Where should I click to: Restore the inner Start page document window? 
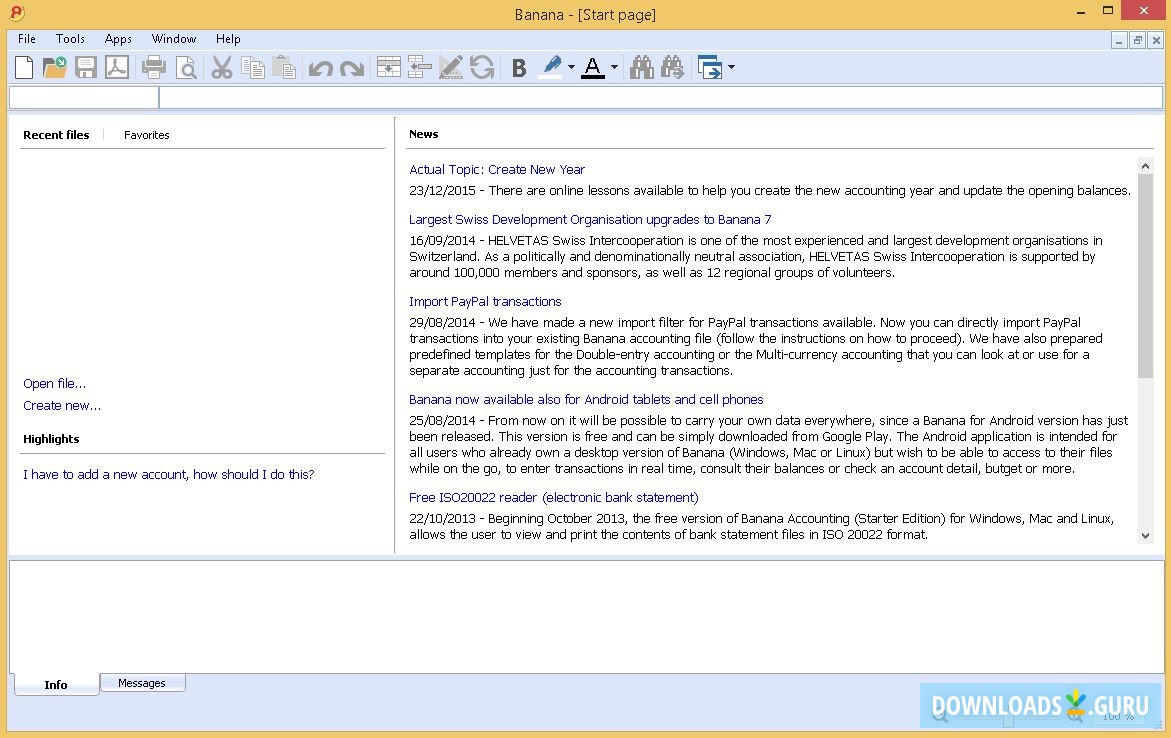[x=1137, y=40]
